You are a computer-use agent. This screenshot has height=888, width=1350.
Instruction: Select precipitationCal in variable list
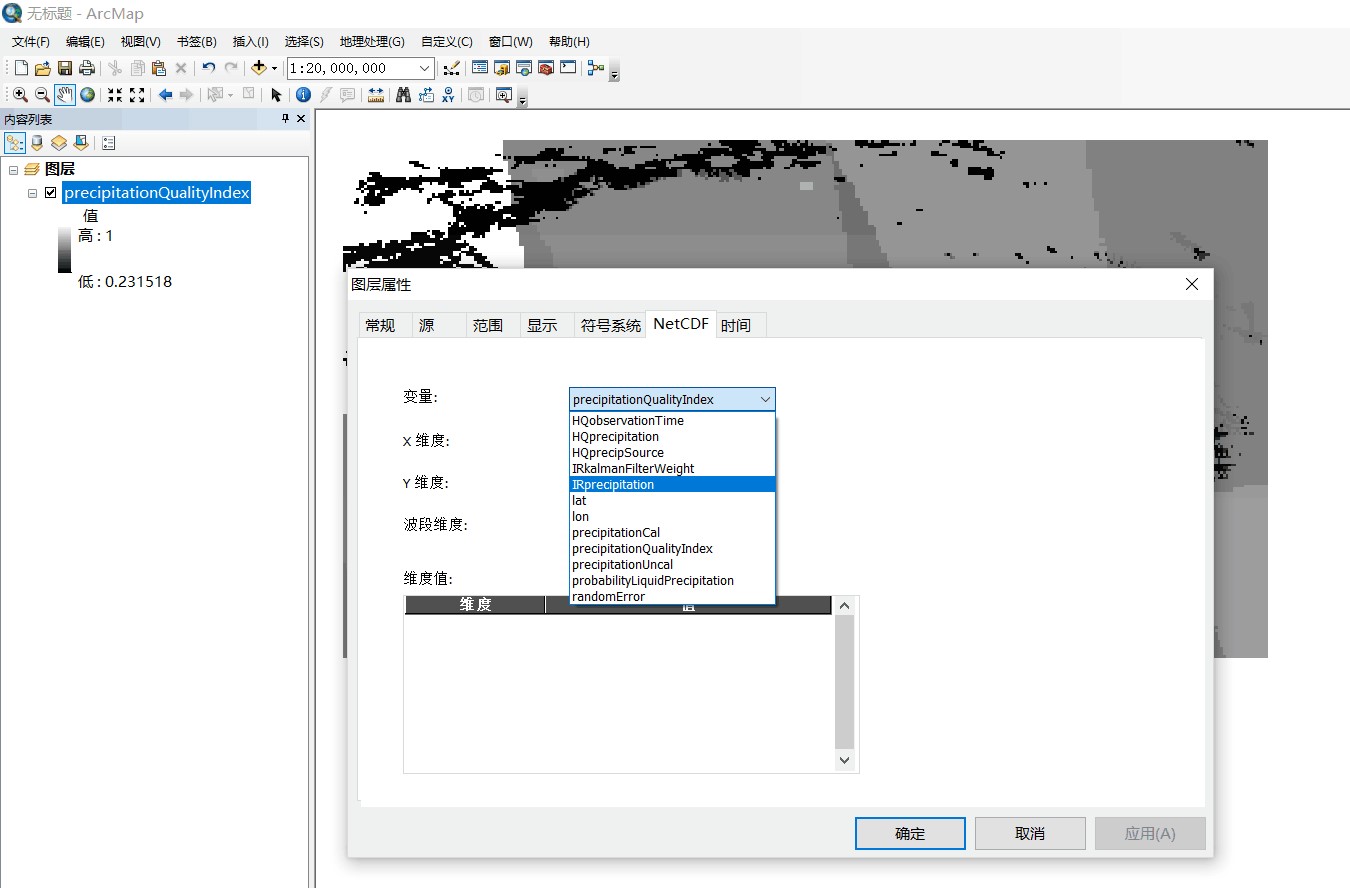tap(672, 532)
